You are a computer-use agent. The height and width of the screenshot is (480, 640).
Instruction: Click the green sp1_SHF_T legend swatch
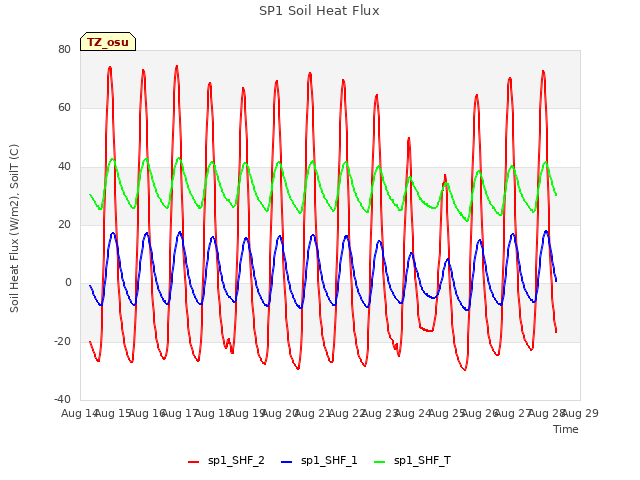[x=380, y=462]
